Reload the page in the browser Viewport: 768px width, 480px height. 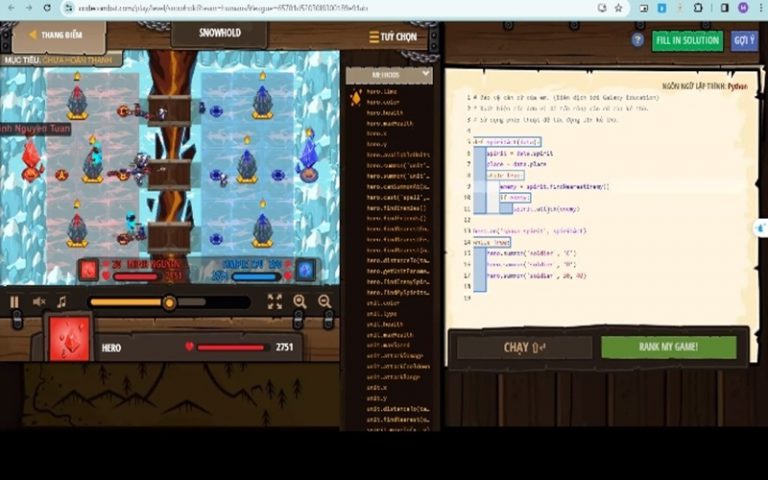click(x=47, y=8)
